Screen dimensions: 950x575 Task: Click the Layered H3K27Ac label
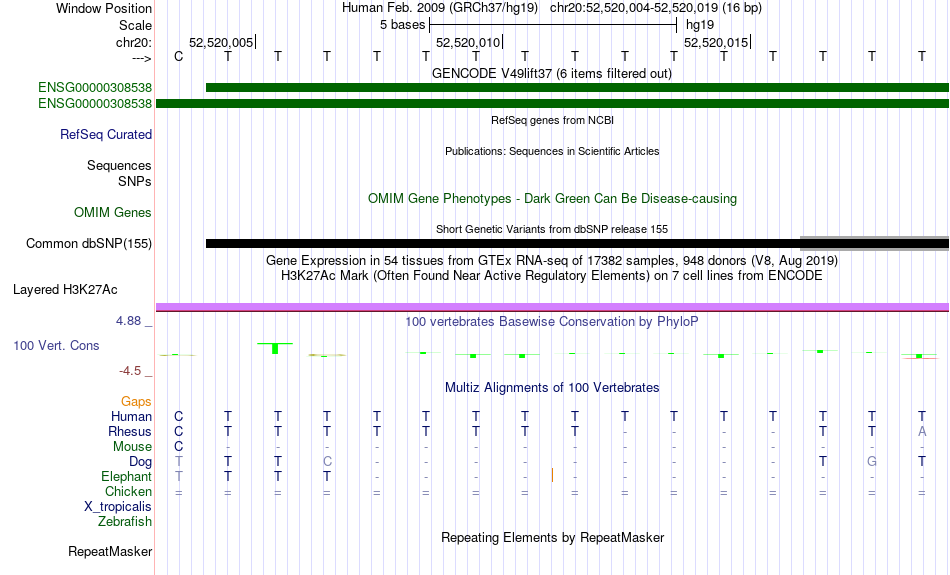[65, 290]
